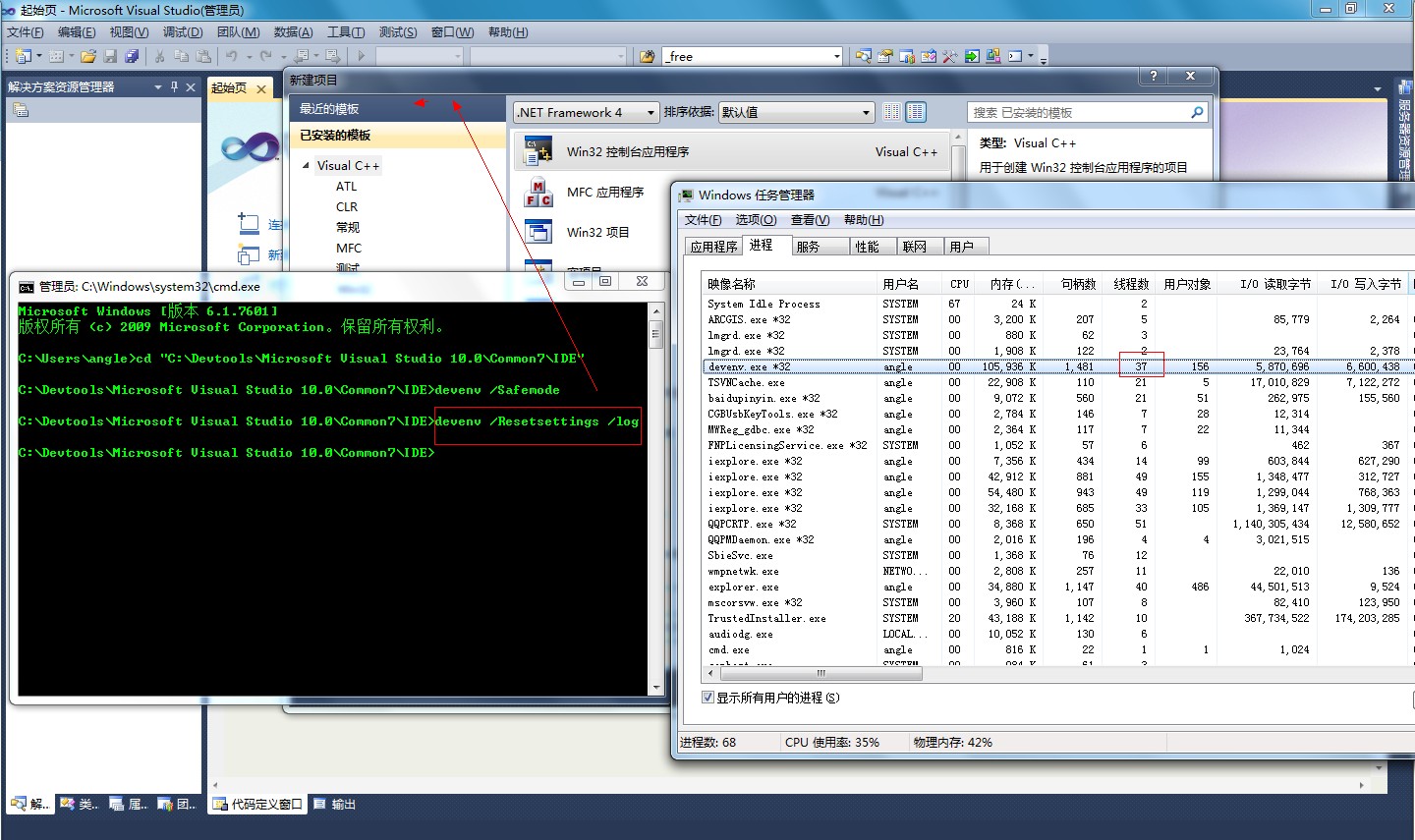Click the Save All toolbar icon
1415x840 pixels.
pos(131,56)
